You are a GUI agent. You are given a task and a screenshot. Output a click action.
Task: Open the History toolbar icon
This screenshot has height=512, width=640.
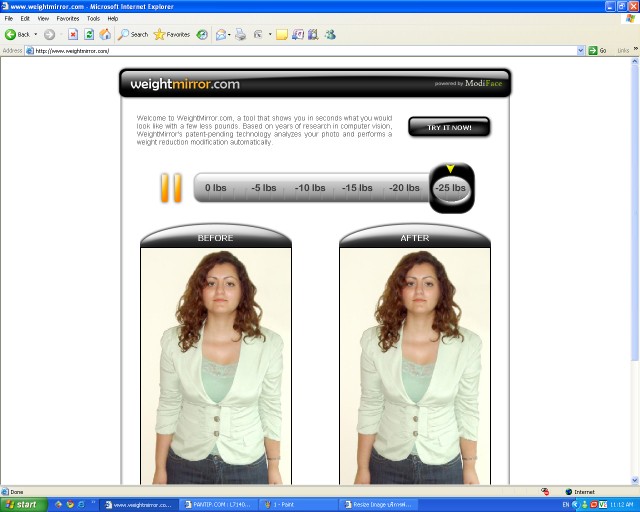pos(202,35)
